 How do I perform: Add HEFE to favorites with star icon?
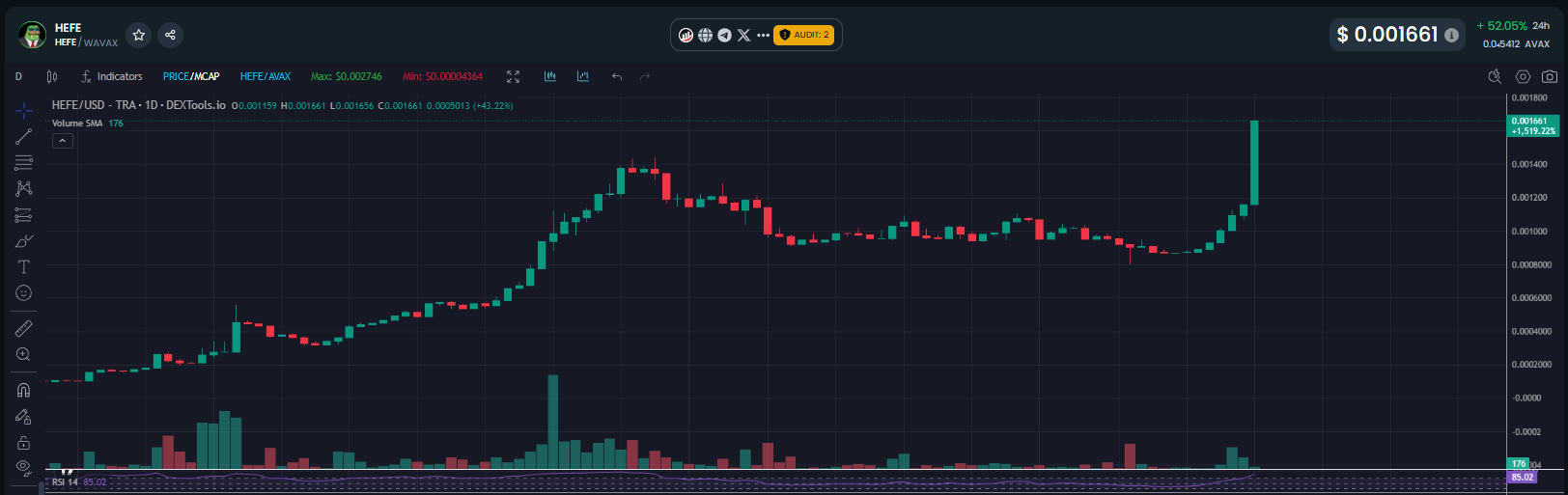[139, 35]
